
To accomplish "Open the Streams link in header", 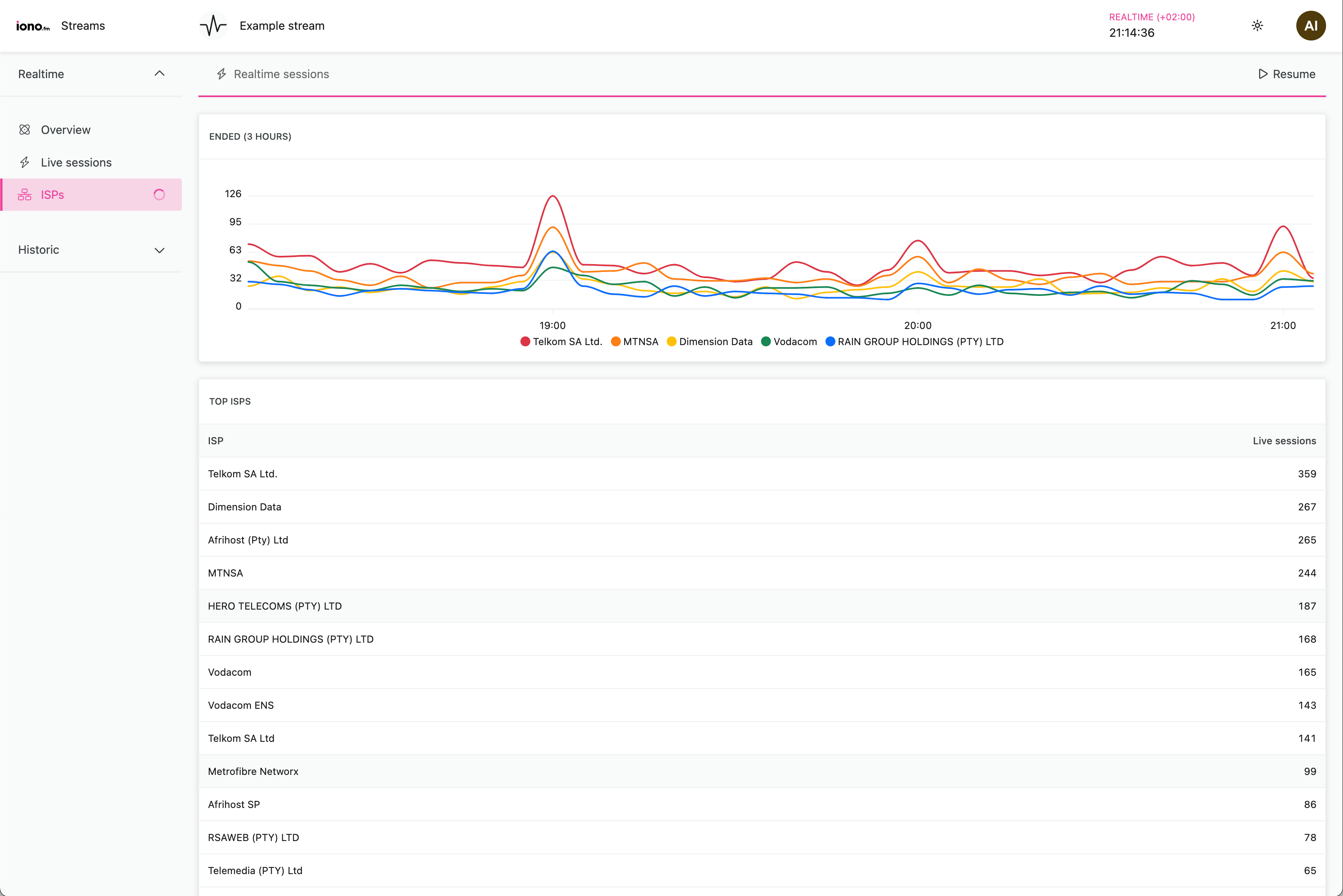I will pos(83,26).
